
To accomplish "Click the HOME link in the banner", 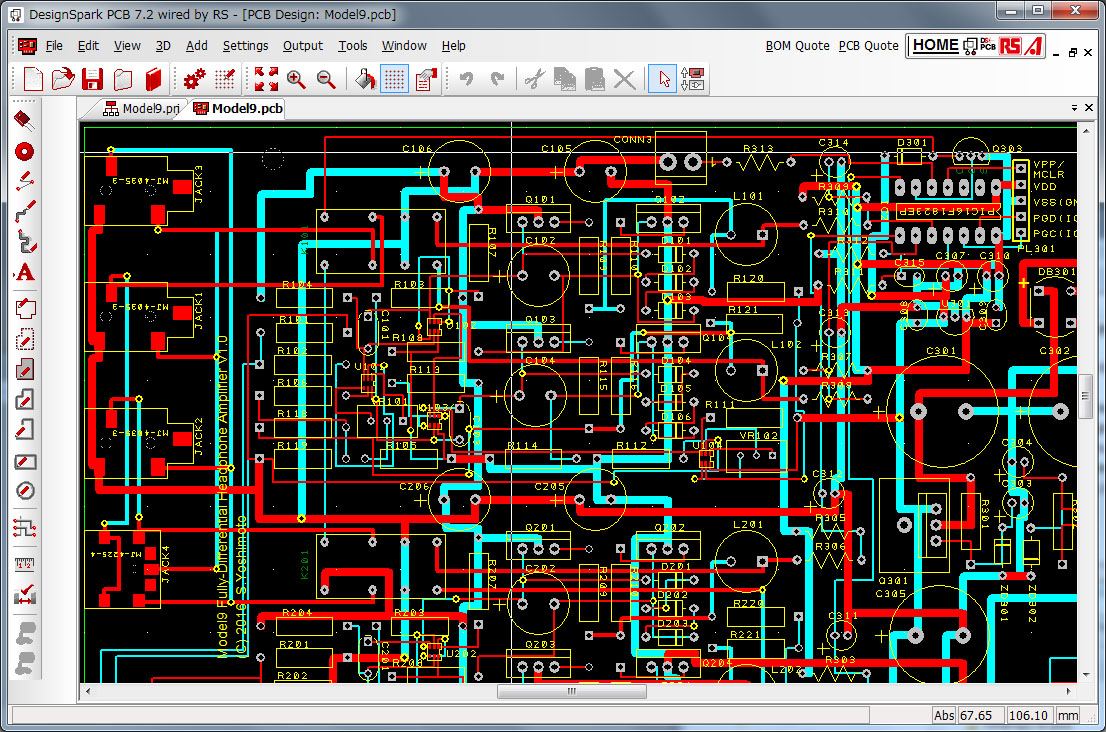I will pos(935,45).
